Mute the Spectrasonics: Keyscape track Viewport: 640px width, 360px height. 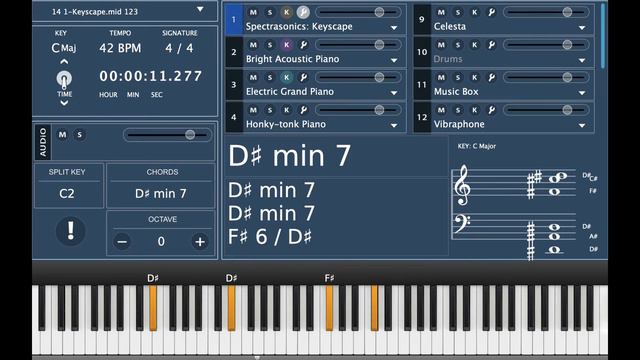[253, 12]
